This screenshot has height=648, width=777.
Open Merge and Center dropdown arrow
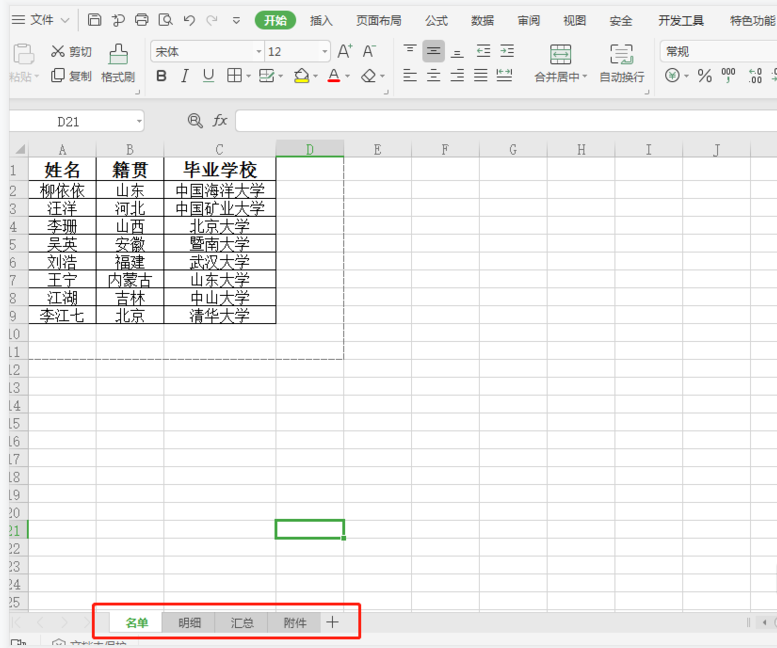(585, 77)
